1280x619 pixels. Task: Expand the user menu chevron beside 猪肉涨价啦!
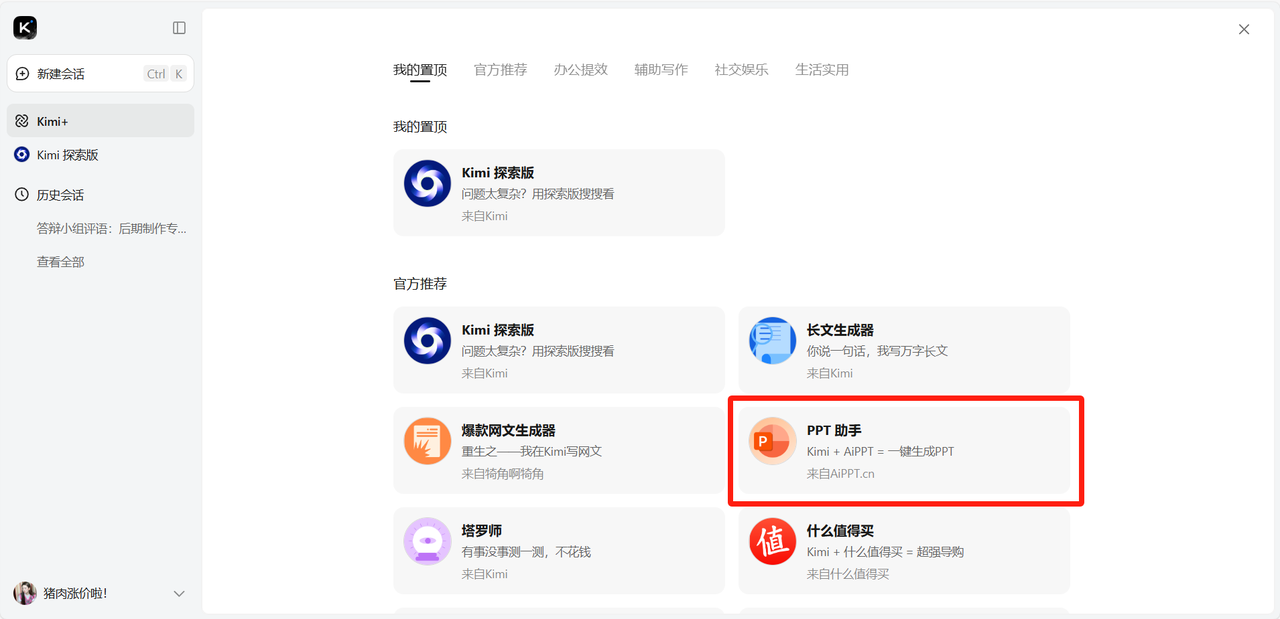tap(179, 593)
